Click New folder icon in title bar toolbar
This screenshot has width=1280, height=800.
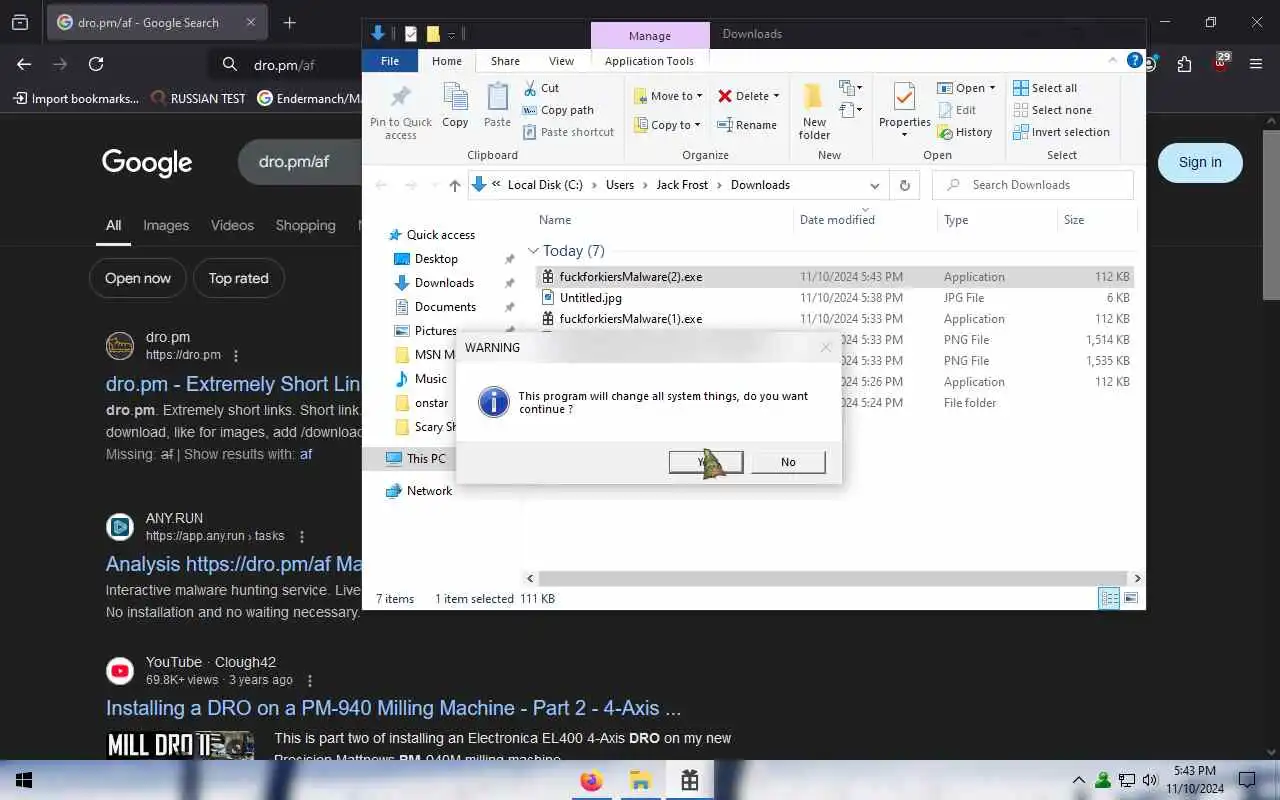pyautogui.click(x=433, y=34)
